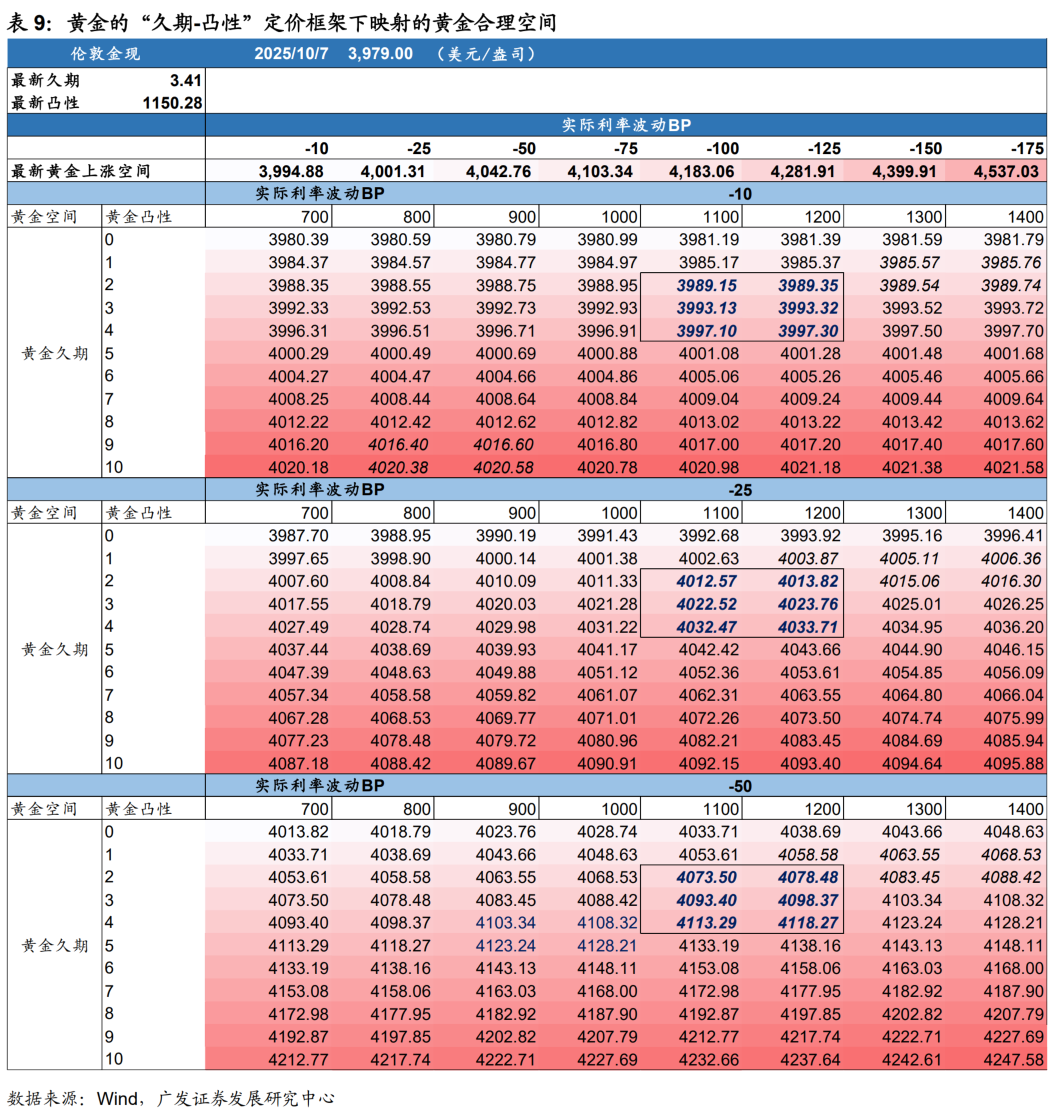Select the cell with value 3987.70
Image resolution: width=1050 pixels, height=1120 pixels.
pyautogui.click(x=299, y=535)
